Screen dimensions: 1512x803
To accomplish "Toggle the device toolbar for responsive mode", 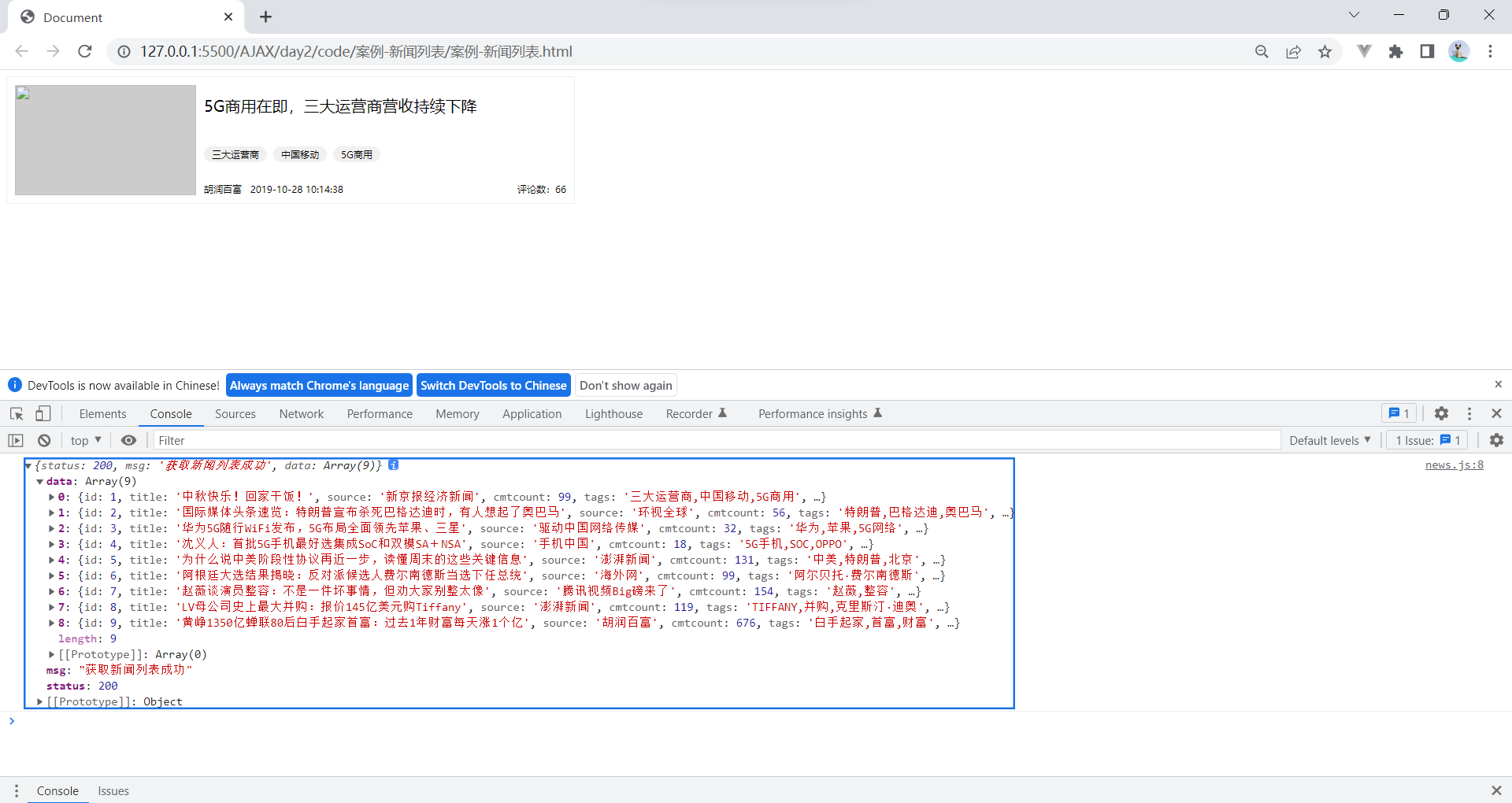I will pos(43,413).
